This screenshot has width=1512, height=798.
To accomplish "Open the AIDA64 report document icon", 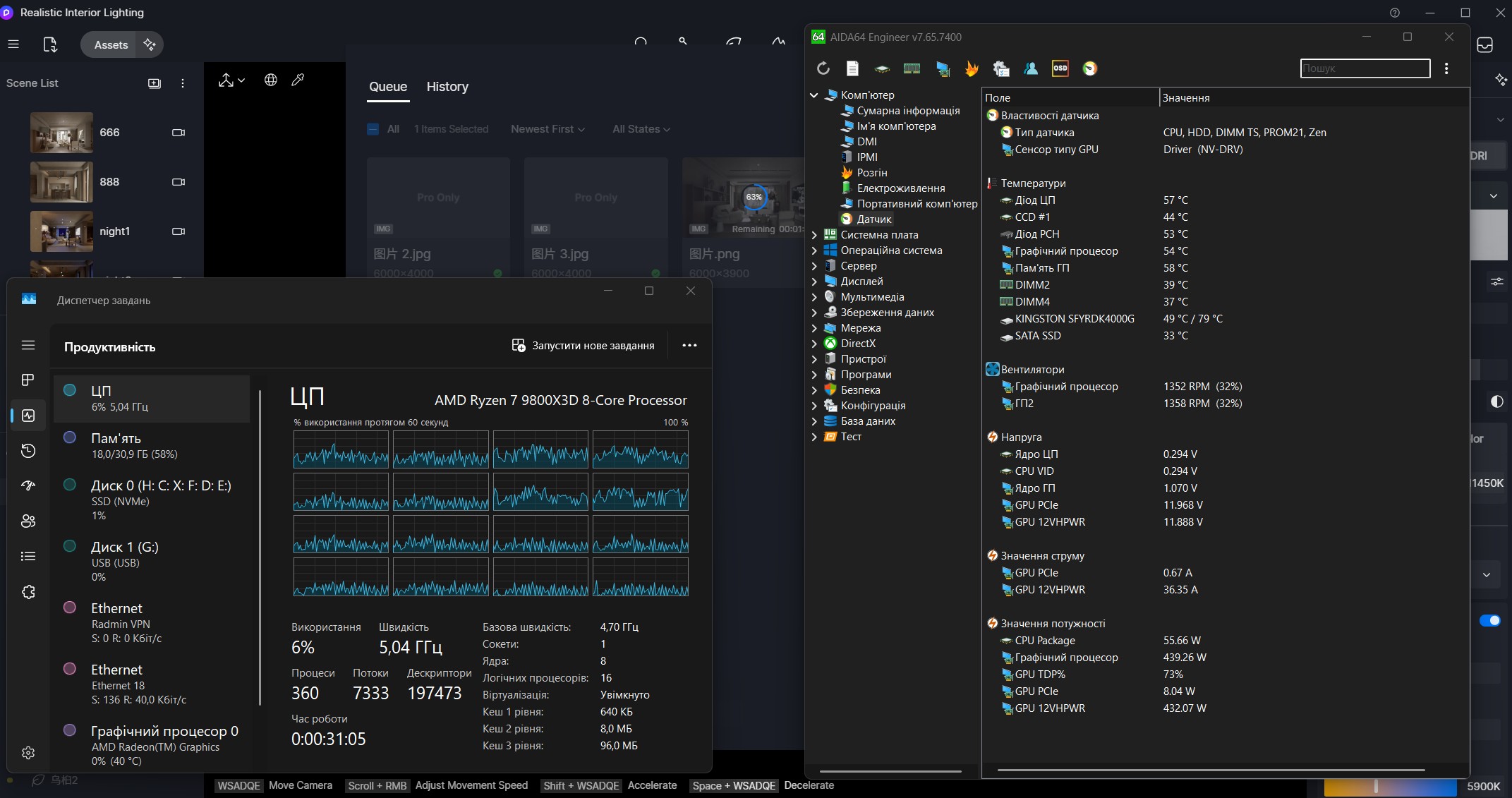I will [x=852, y=68].
